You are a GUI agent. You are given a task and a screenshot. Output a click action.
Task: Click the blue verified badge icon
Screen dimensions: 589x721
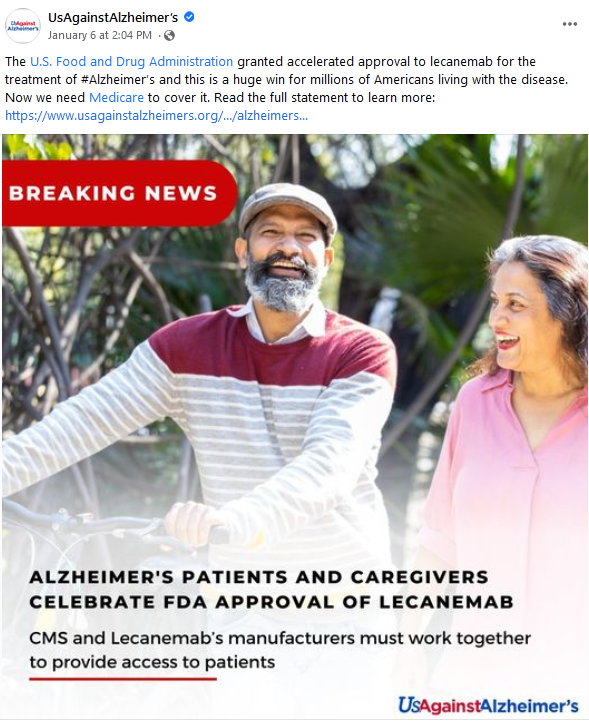[x=189, y=17]
